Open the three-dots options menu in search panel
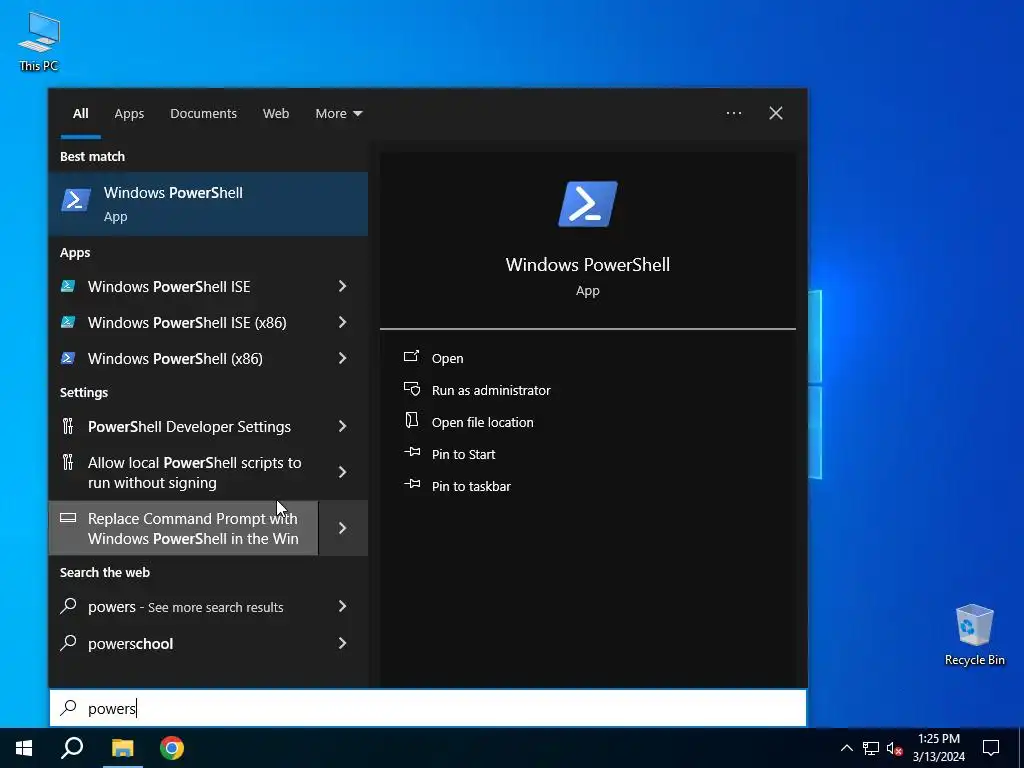This screenshot has width=1024, height=768. [x=733, y=113]
